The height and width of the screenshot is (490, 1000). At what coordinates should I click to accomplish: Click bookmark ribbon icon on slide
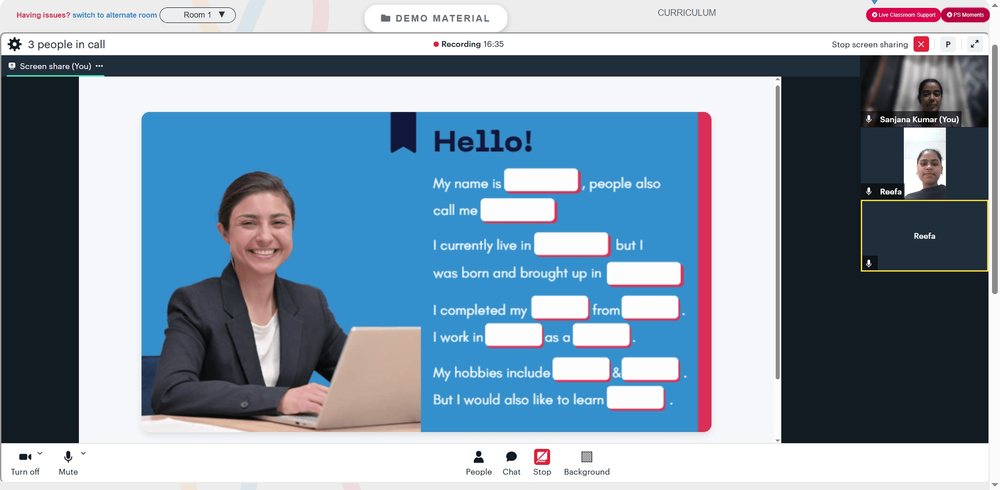[x=403, y=132]
